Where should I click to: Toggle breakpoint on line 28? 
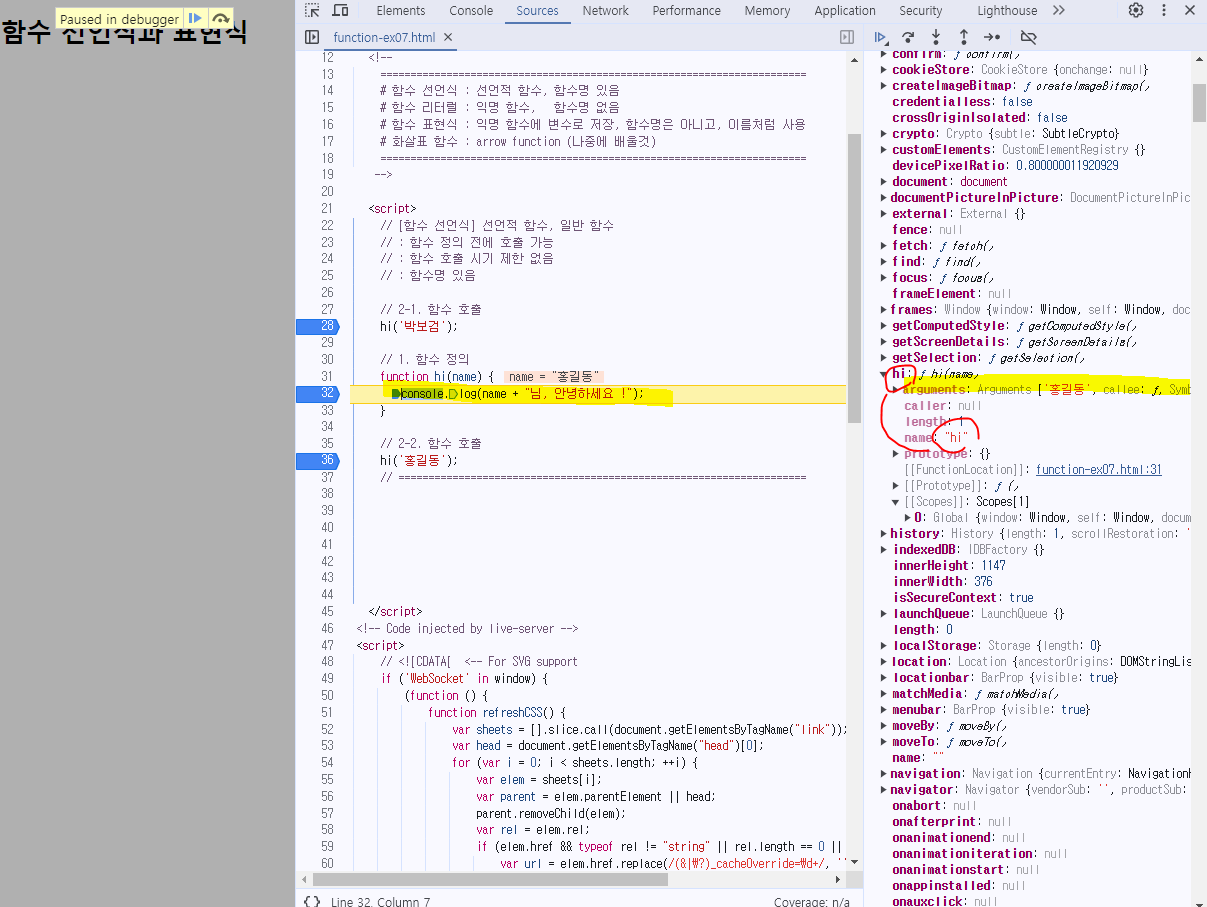pyautogui.click(x=318, y=326)
